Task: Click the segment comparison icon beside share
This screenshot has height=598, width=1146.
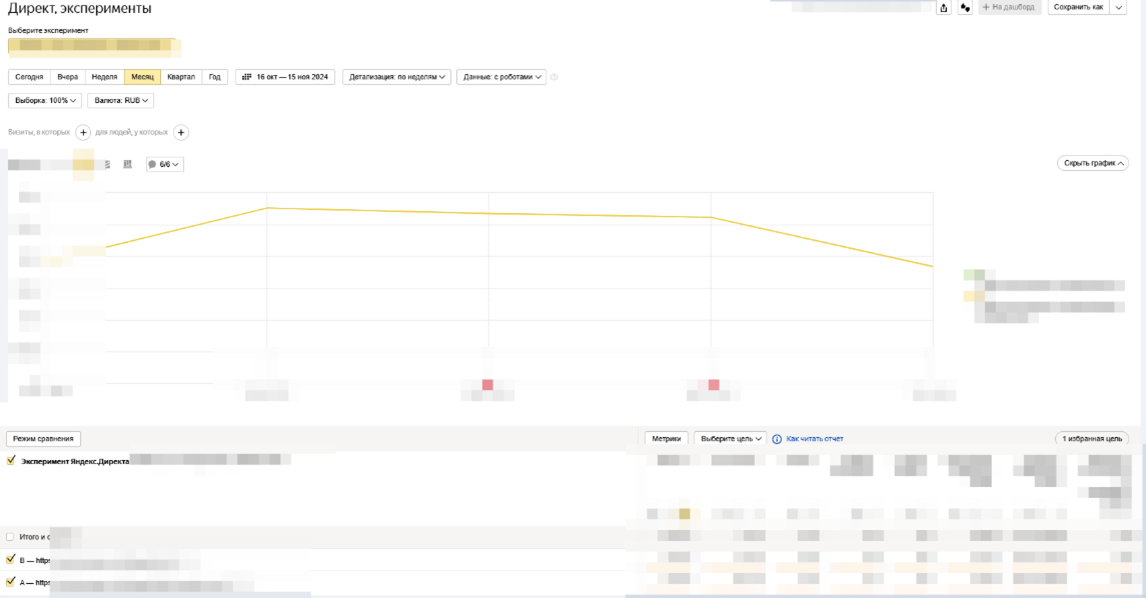Action: point(965,8)
